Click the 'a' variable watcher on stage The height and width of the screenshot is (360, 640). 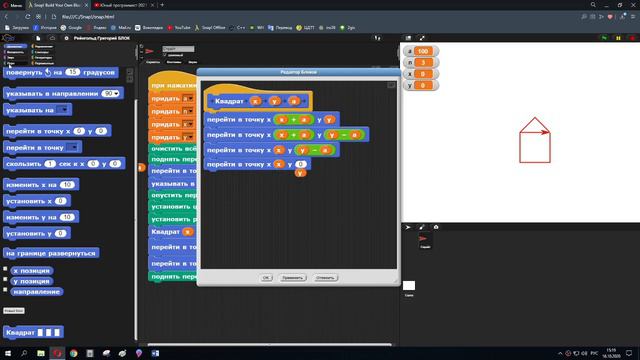(421, 51)
